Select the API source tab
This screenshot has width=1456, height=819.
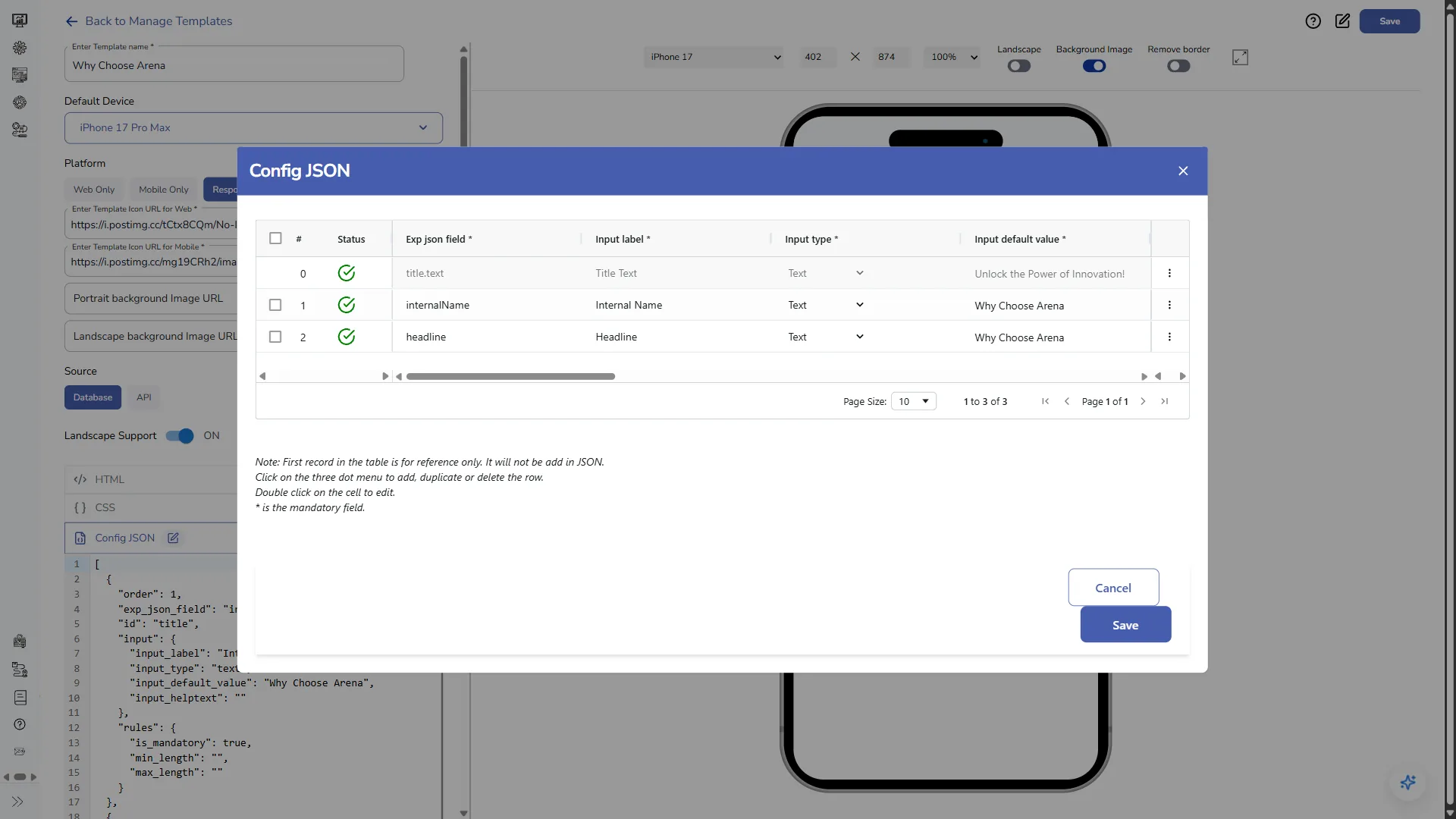tap(144, 397)
